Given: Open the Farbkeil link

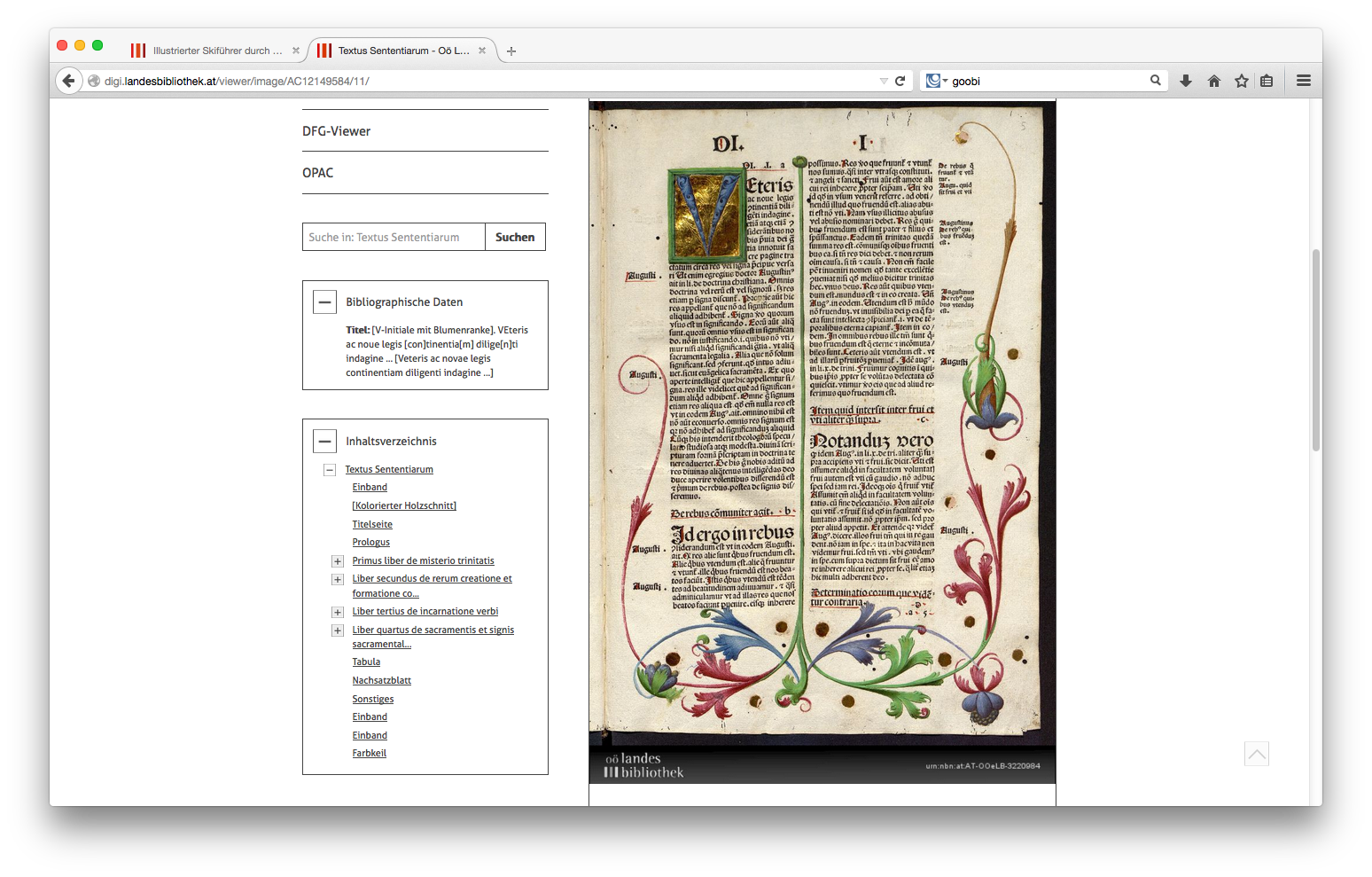Looking at the screenshot, I should [369, 754].
